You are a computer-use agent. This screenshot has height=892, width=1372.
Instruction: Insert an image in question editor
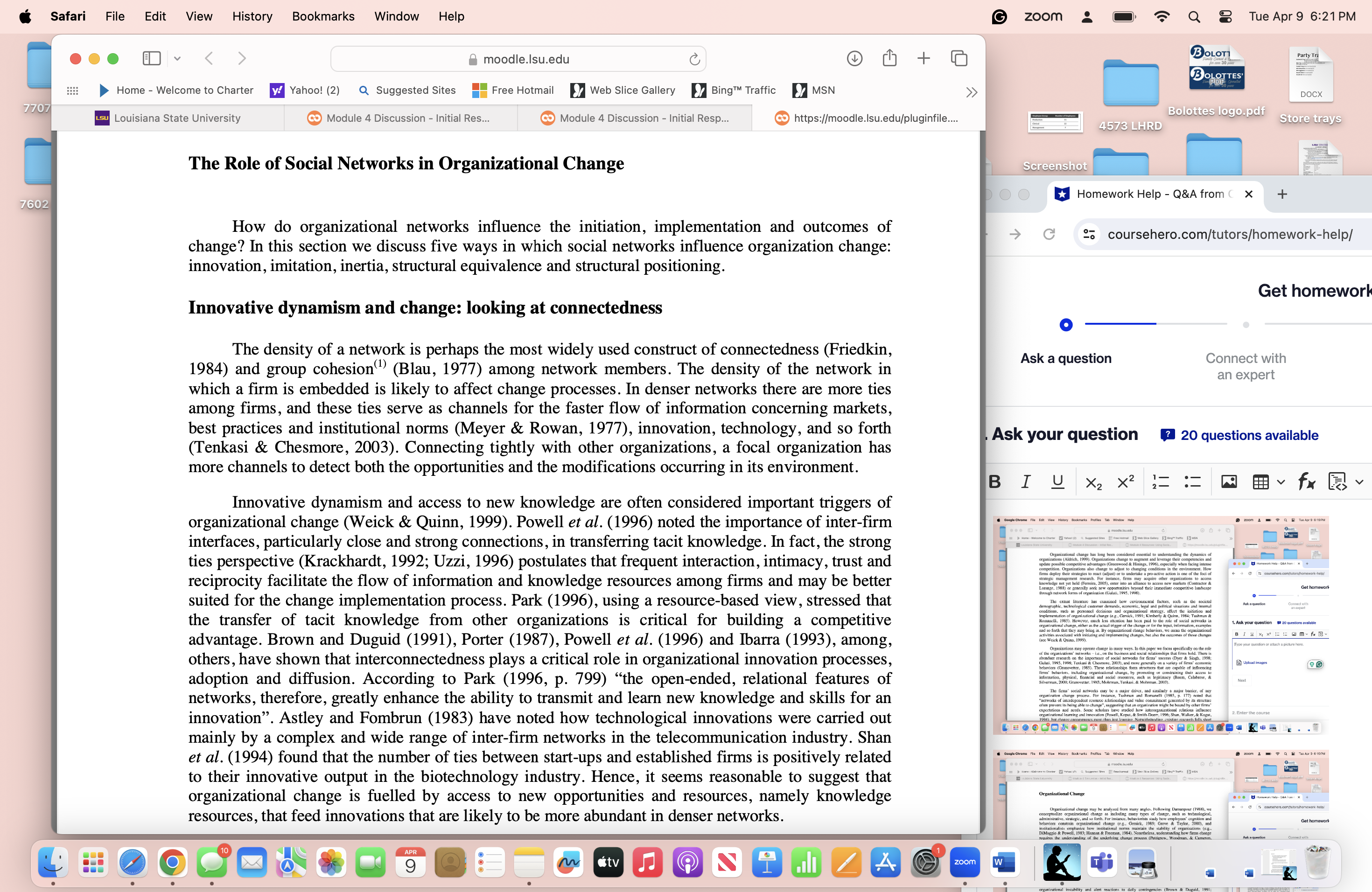tap(1228, 482)
